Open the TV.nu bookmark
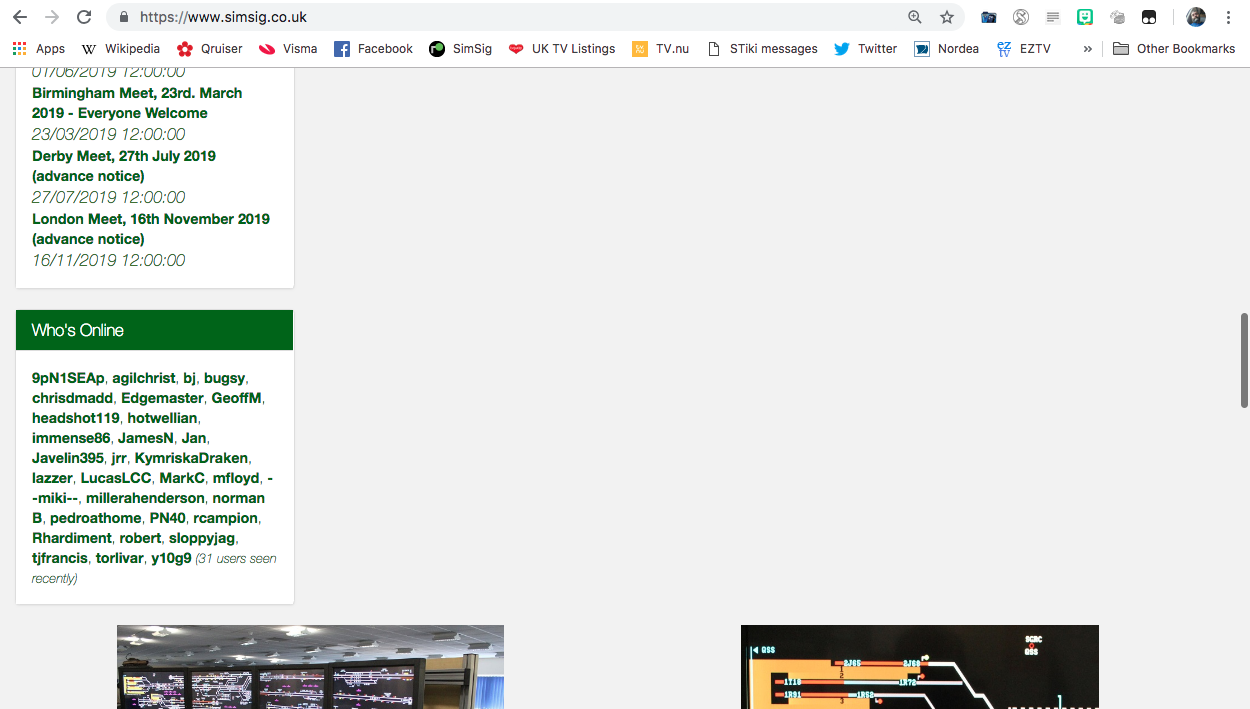Screen dimensions: 1250x709 coord(660,48)
